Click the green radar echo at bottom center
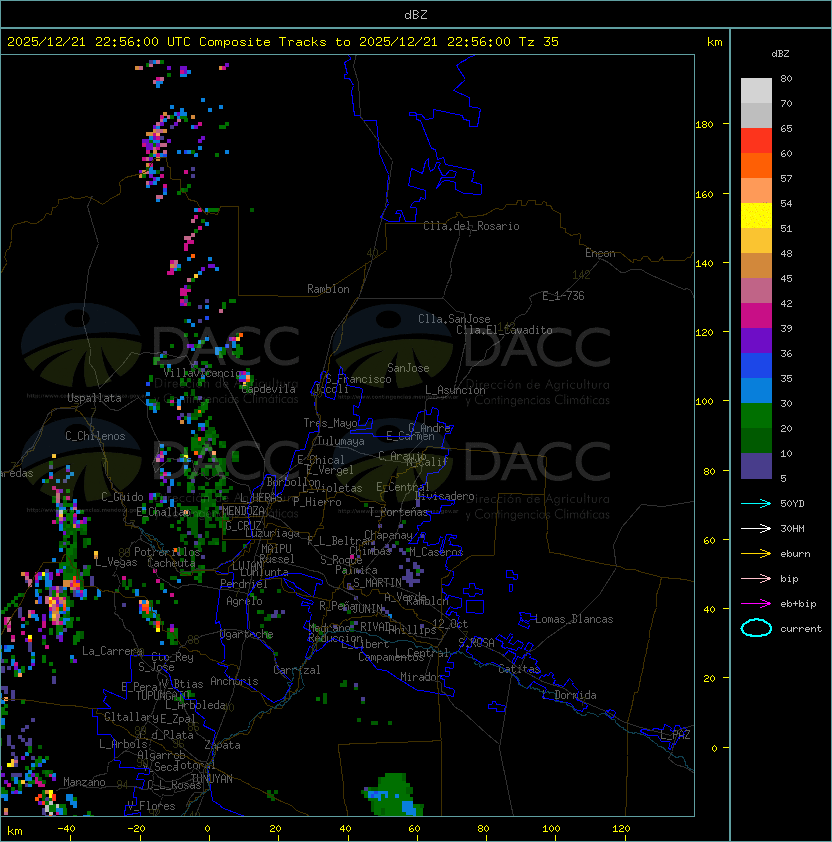 pyautogui.click(x=394, y=795)
